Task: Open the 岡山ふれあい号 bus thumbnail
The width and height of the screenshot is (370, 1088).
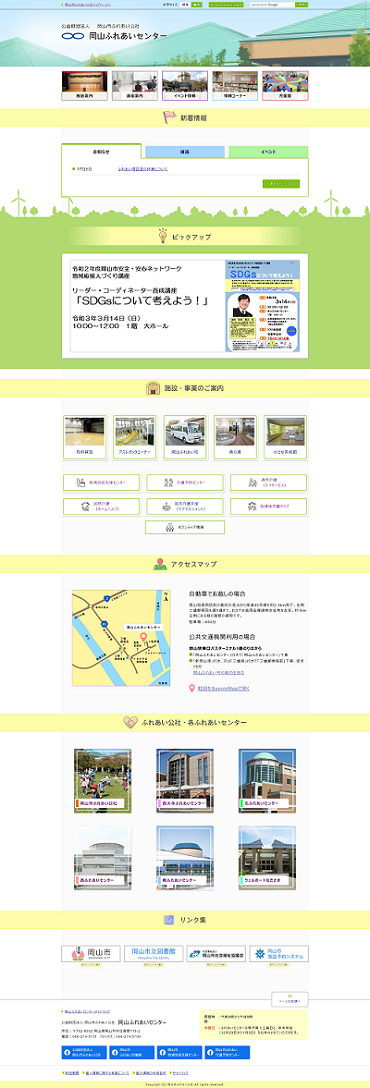Action: tap(185, 436)
